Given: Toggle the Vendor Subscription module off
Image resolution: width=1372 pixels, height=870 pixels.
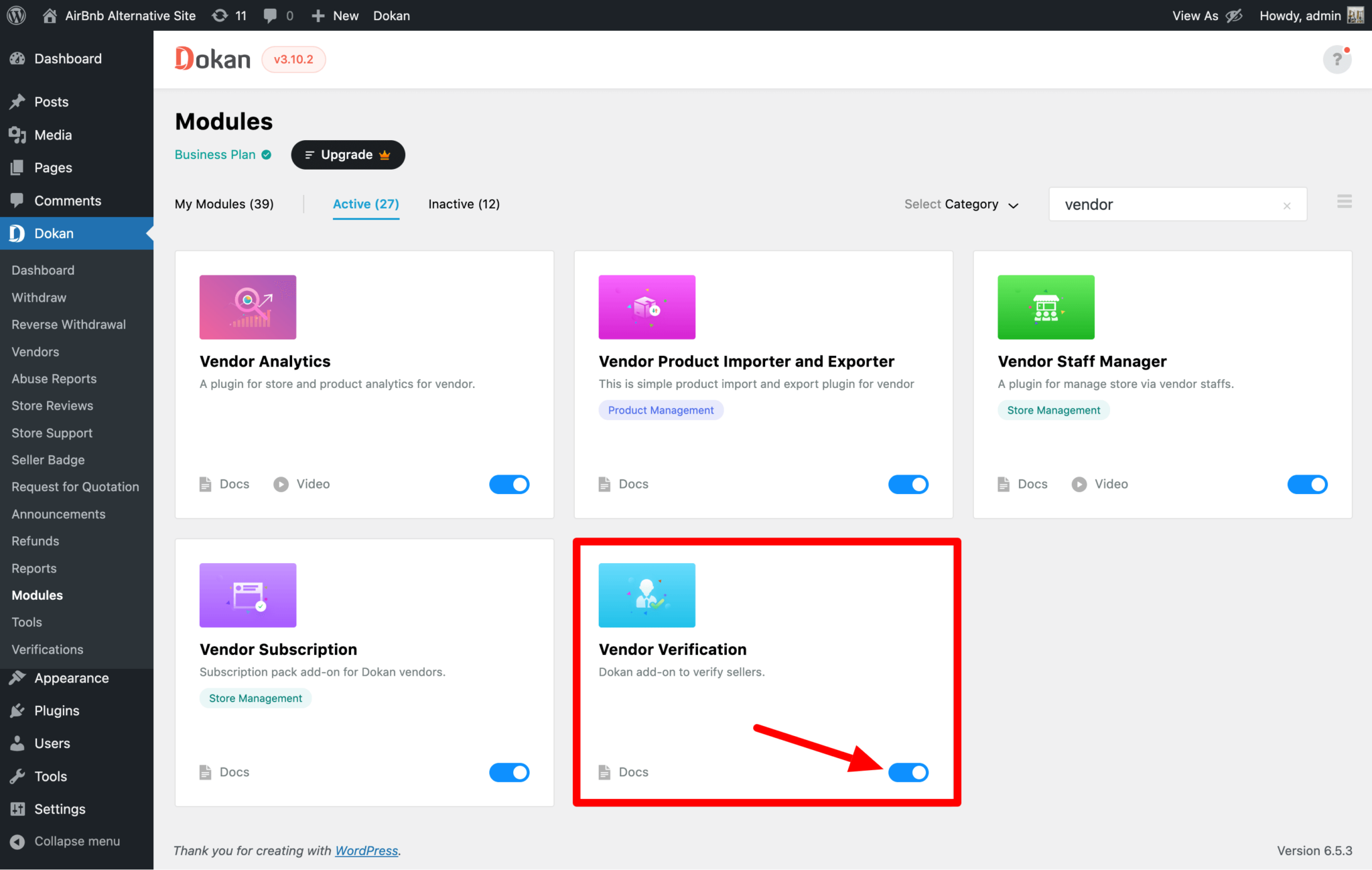Looking at the screenshot, I should (x=509, y=772).
